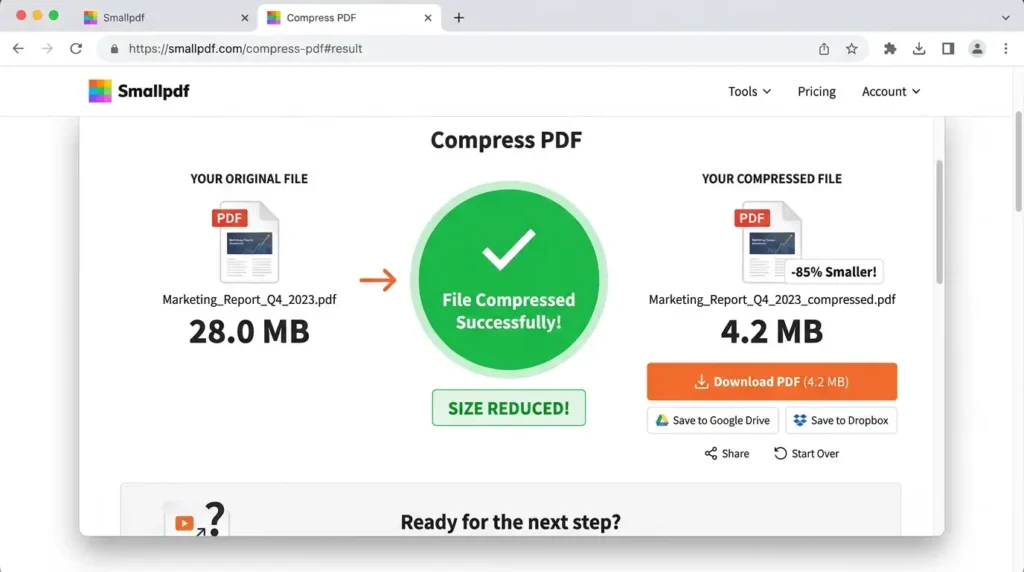Click the Google Drive triangle icon

pos(662,420)
